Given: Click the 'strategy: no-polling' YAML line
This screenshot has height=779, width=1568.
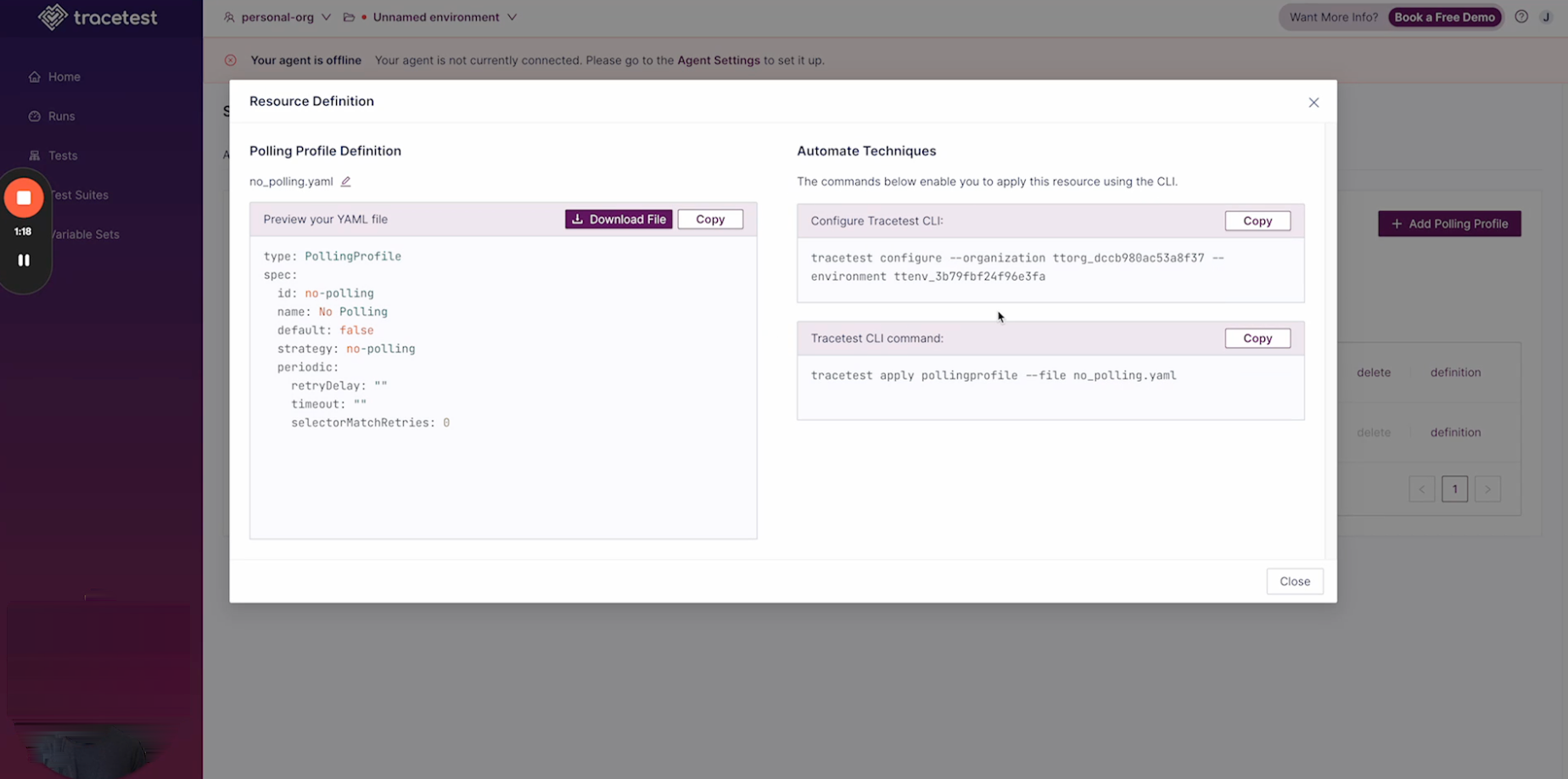Looking at the screenshot, I should (346, 349).
